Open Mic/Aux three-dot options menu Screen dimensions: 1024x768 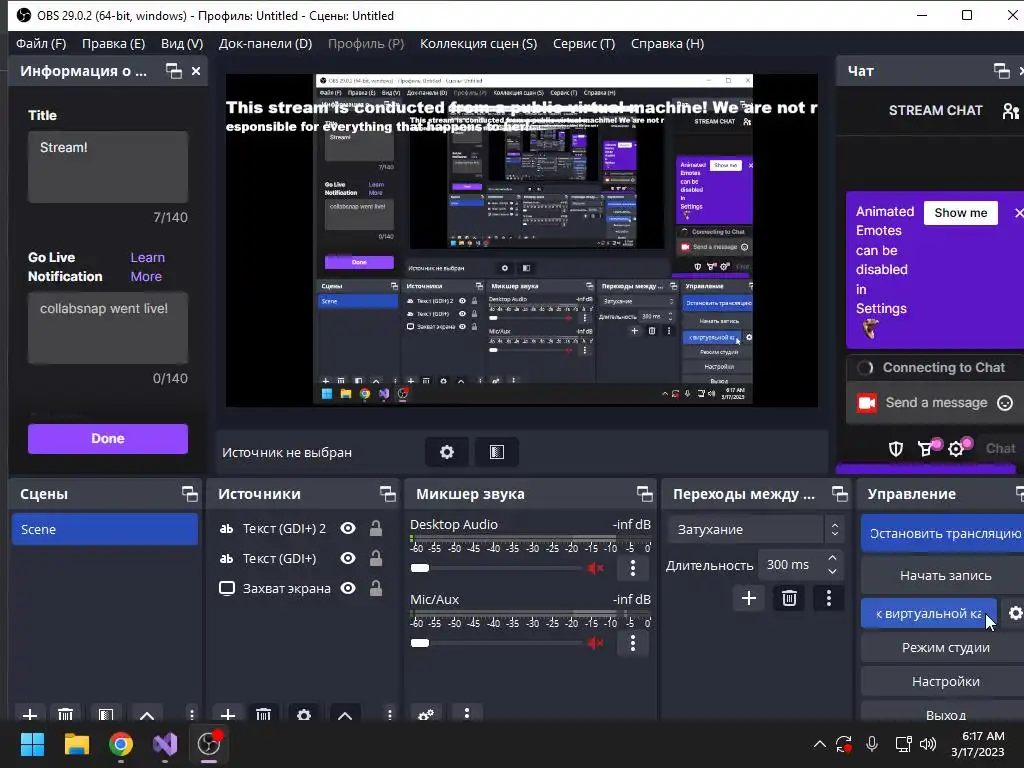click(x=633, y=643)
